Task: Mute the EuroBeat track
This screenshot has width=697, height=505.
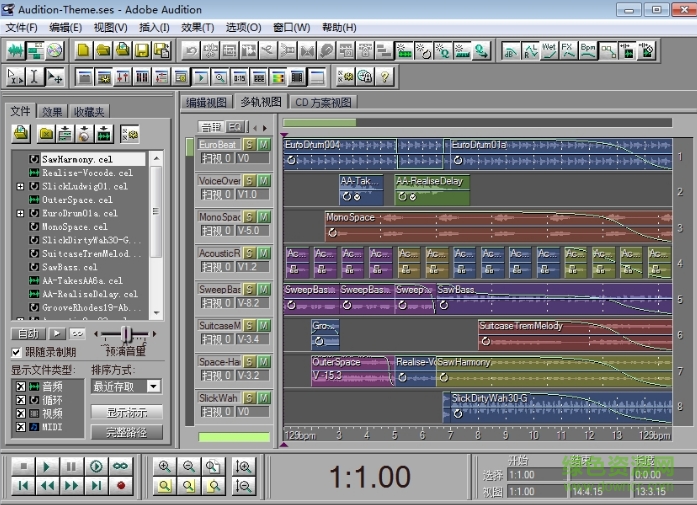Action: [262, 145]
